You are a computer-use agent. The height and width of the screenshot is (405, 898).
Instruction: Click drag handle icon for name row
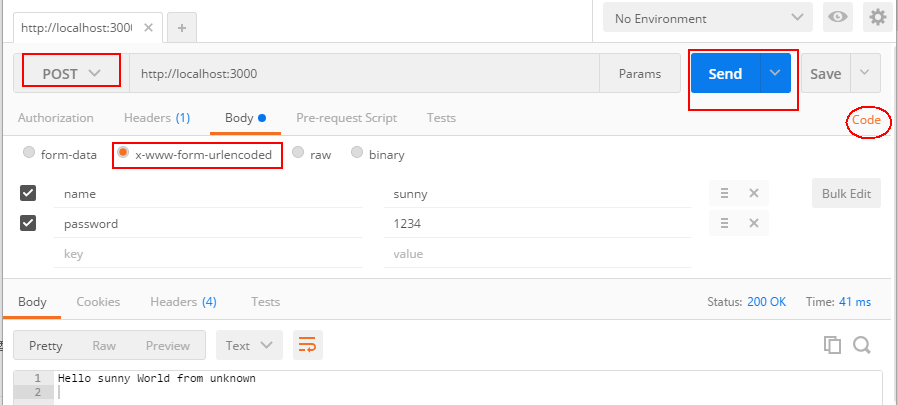pyautogui.click(x=725, y=193)
